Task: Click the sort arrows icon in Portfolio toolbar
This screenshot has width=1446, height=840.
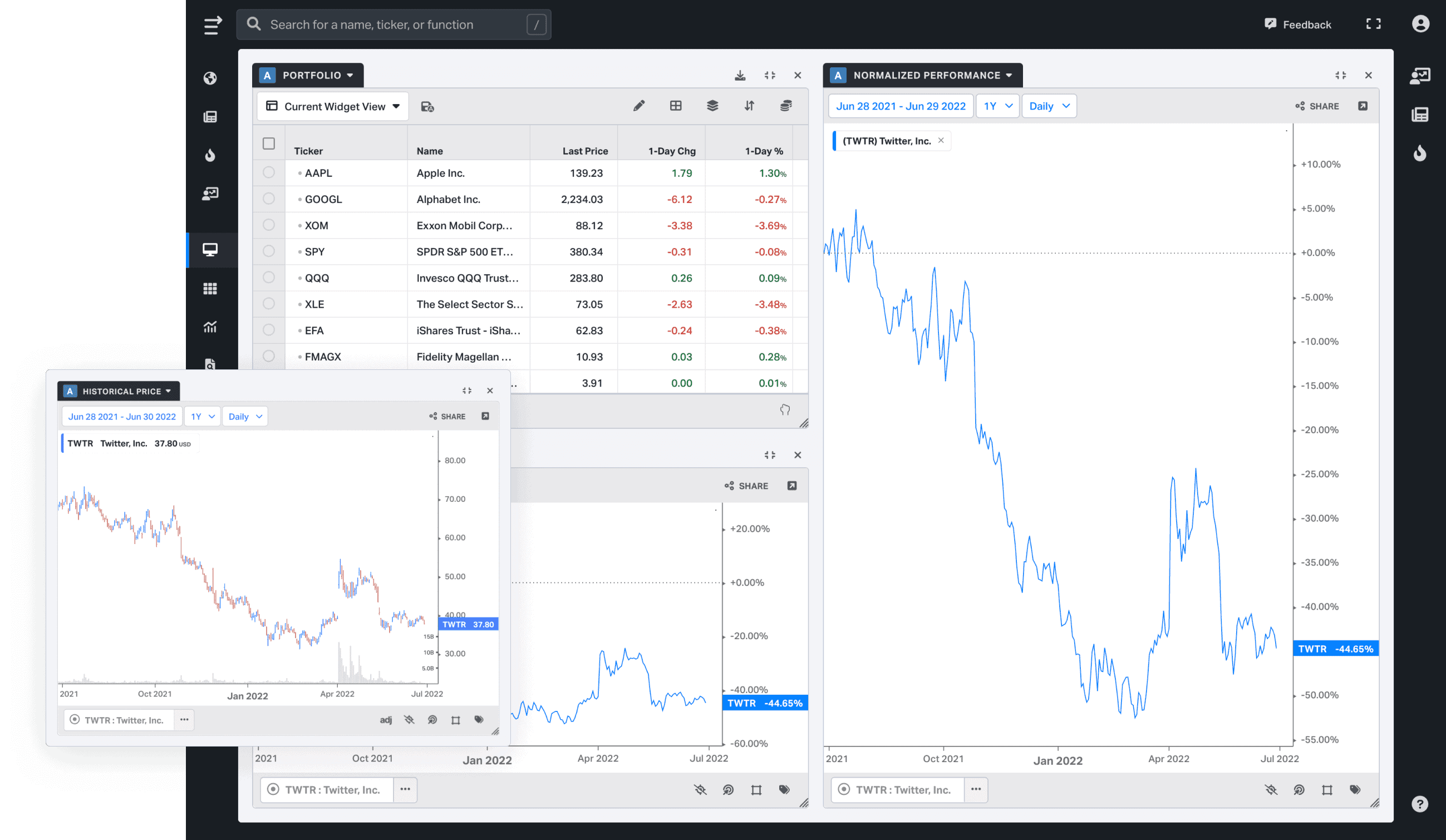Action: pyautogui.click(x=749, y=106)
